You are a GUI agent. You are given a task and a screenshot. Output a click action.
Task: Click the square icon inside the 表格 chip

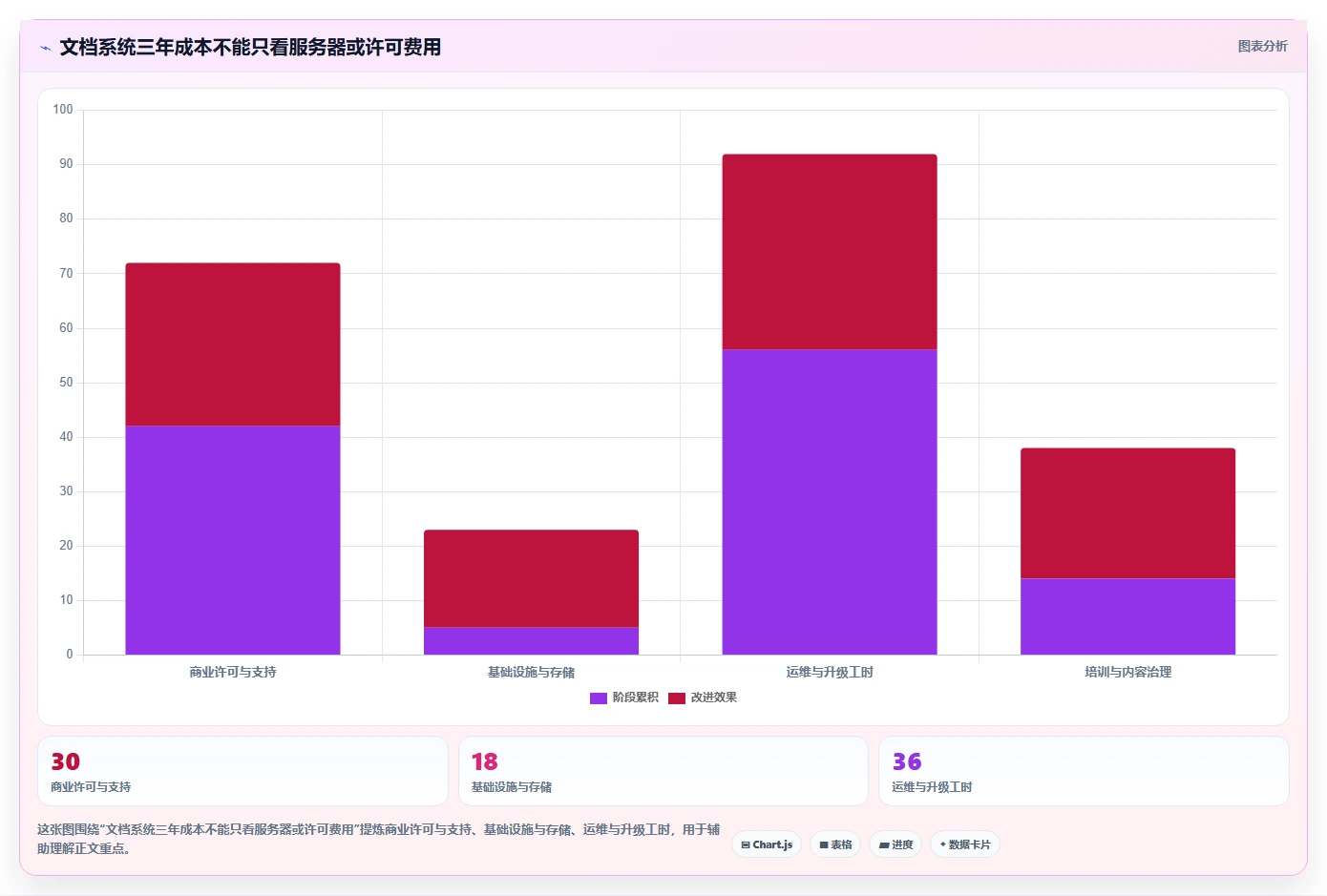coord(824,845)
